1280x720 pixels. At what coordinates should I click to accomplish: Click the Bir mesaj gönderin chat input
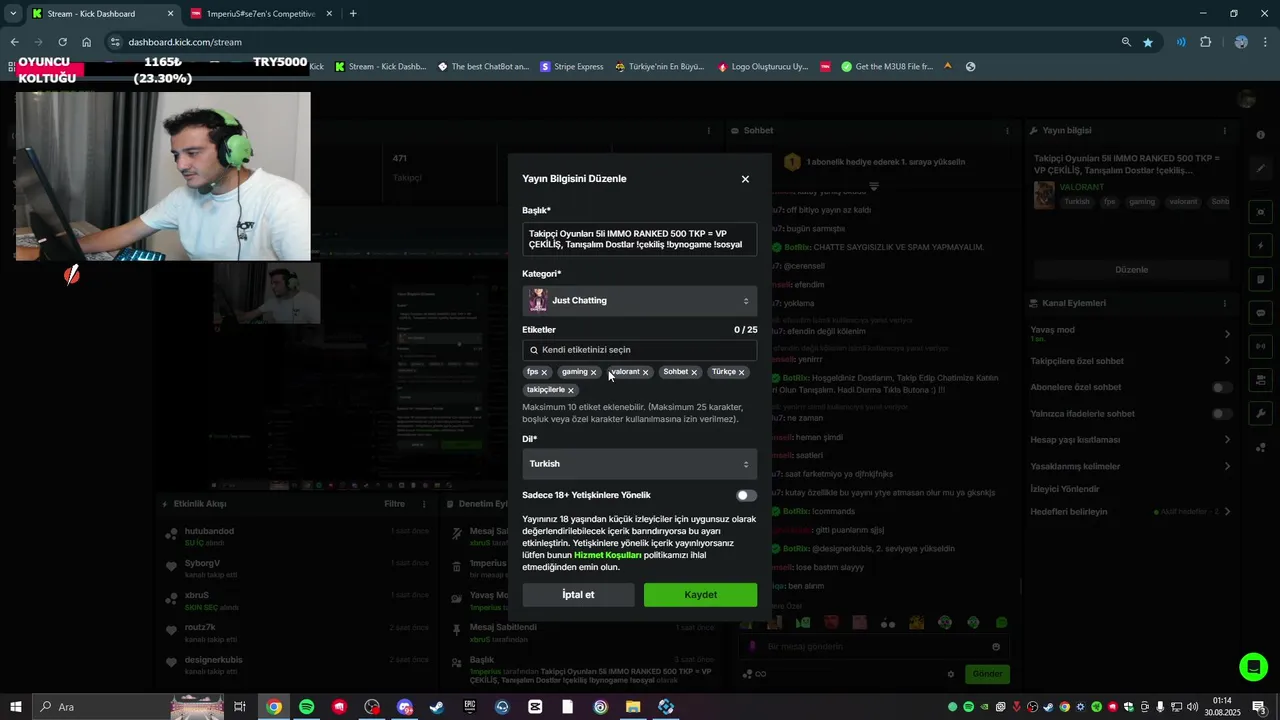pos(875,647)
